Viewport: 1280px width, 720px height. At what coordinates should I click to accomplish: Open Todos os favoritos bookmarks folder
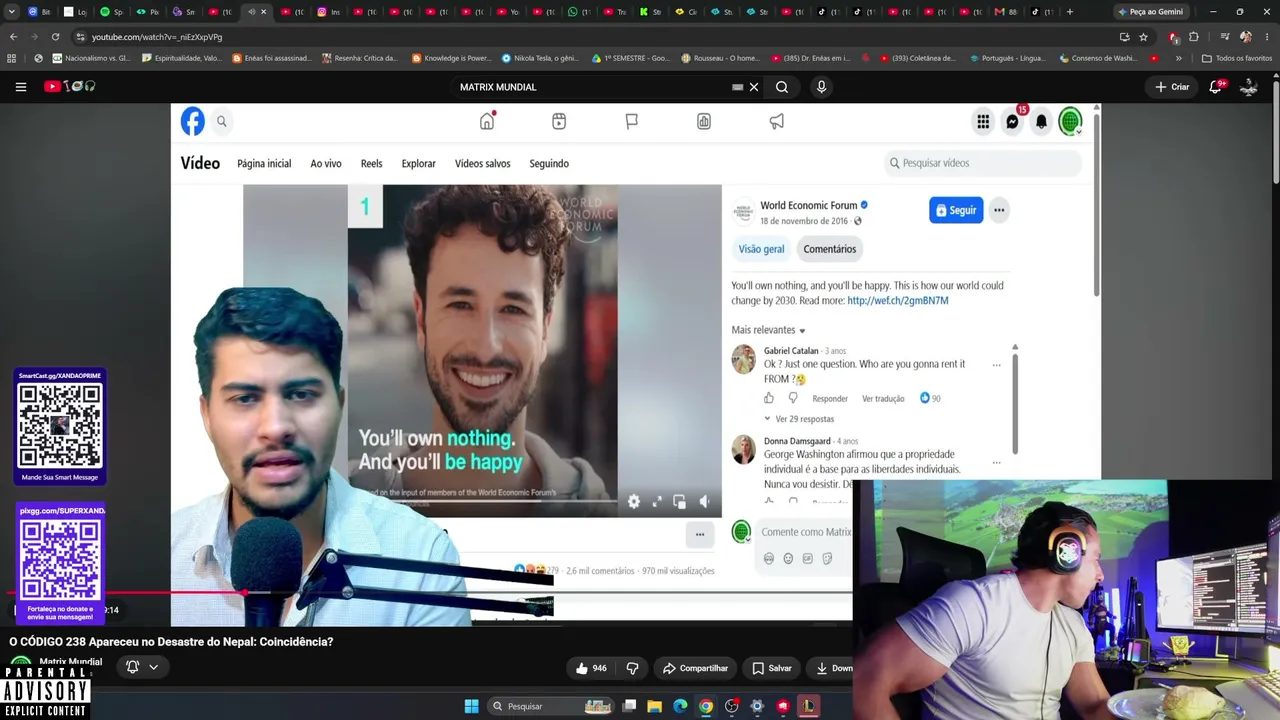coord(1237,58)
